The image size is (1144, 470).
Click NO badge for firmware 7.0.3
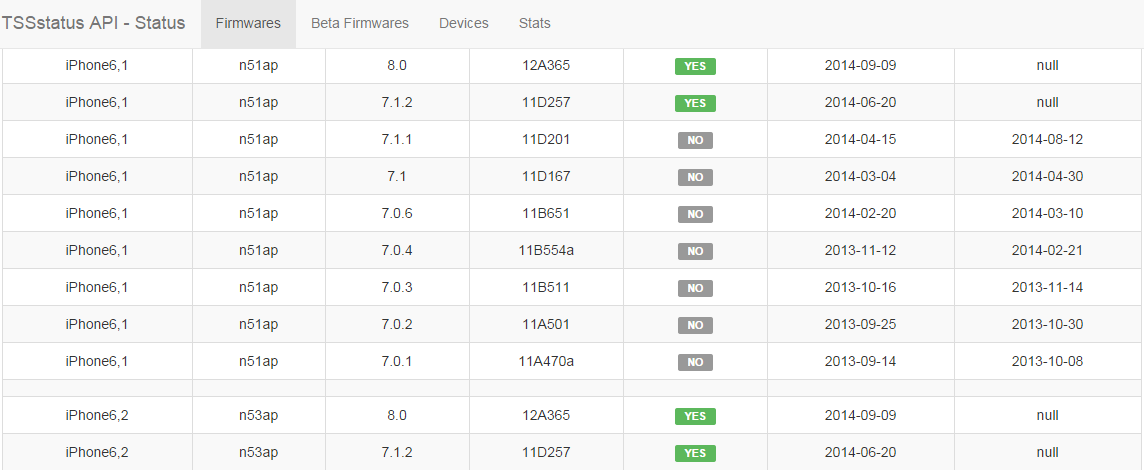point(695,288)
